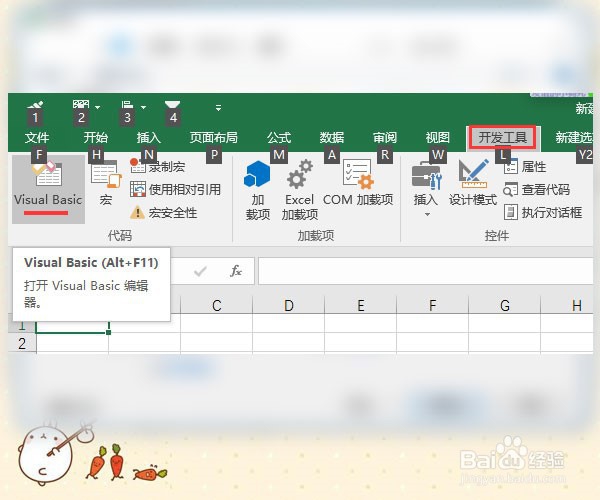The image size is (600, 500).
Task: Open the Macros (宏) button
Action: click(x=106, y=184)
